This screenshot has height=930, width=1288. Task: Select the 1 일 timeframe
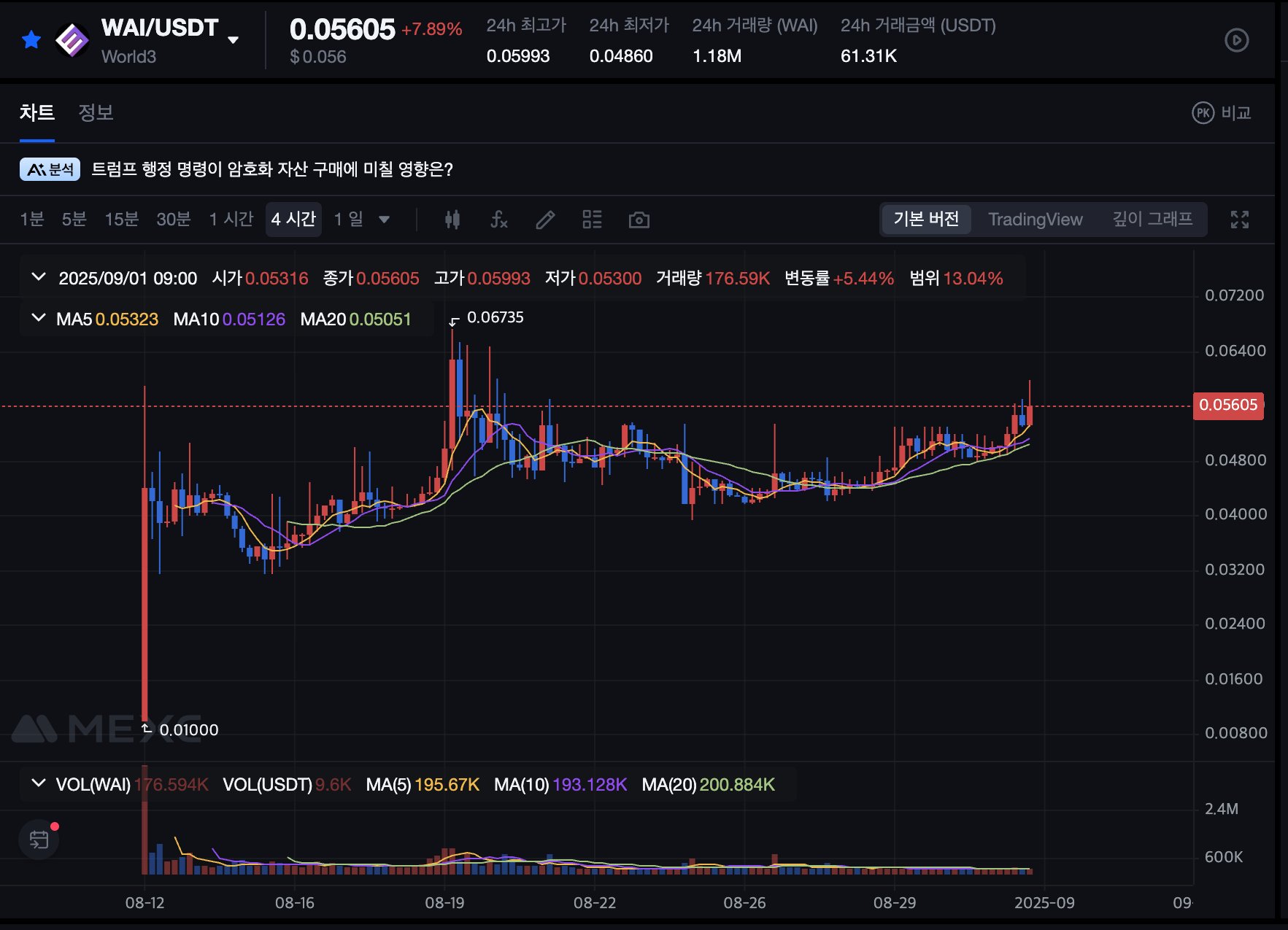(349, 220)
